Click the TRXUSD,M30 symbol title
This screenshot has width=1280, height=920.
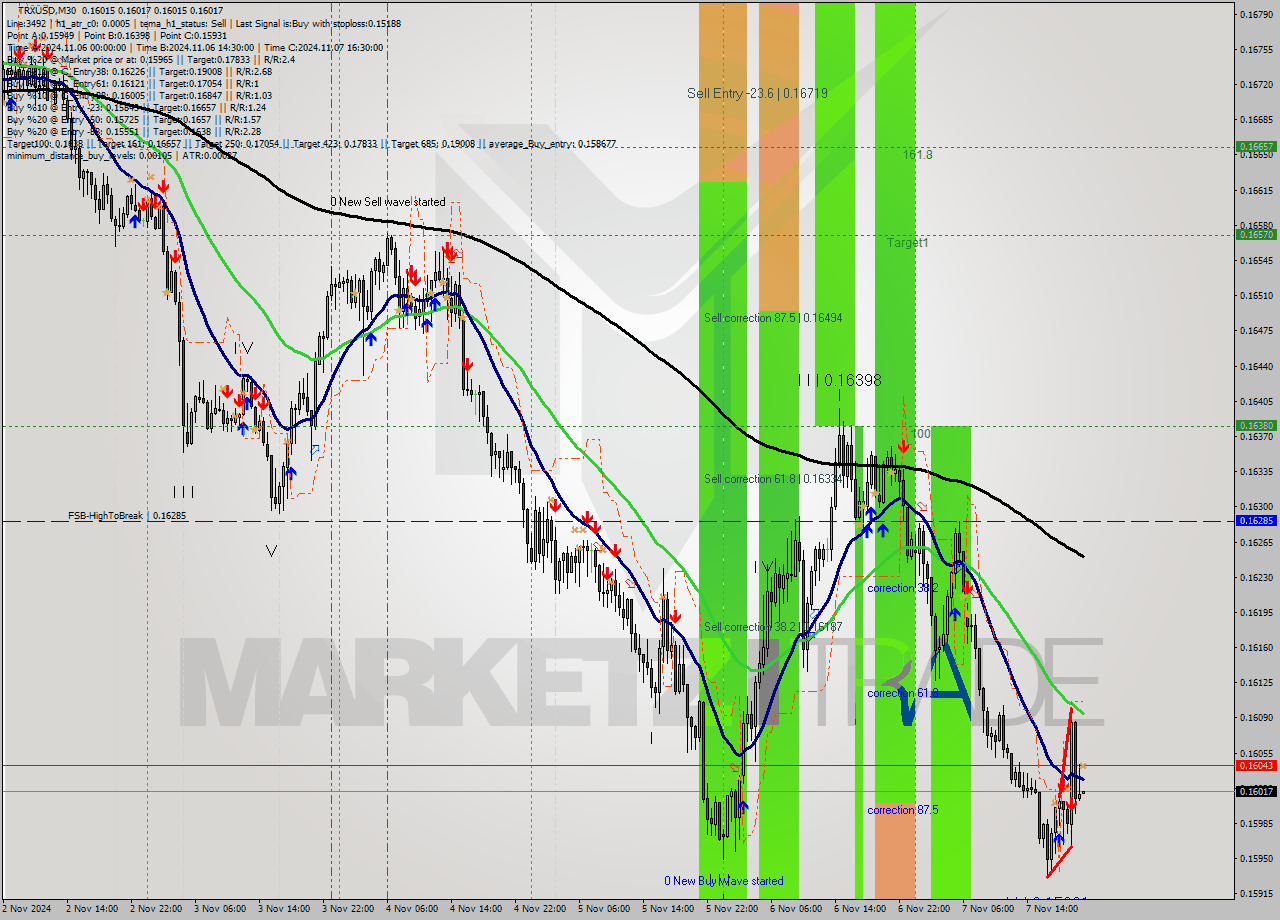coord(46,10)
